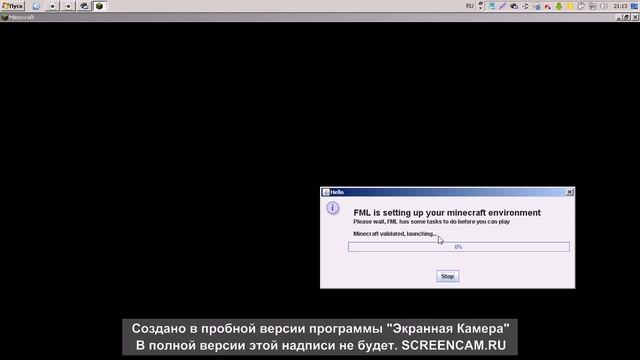Image resolution: width=640 pixels, height=360 pixels.
Task: Click the show desktop icon beside clock
Action: point(634,6)
